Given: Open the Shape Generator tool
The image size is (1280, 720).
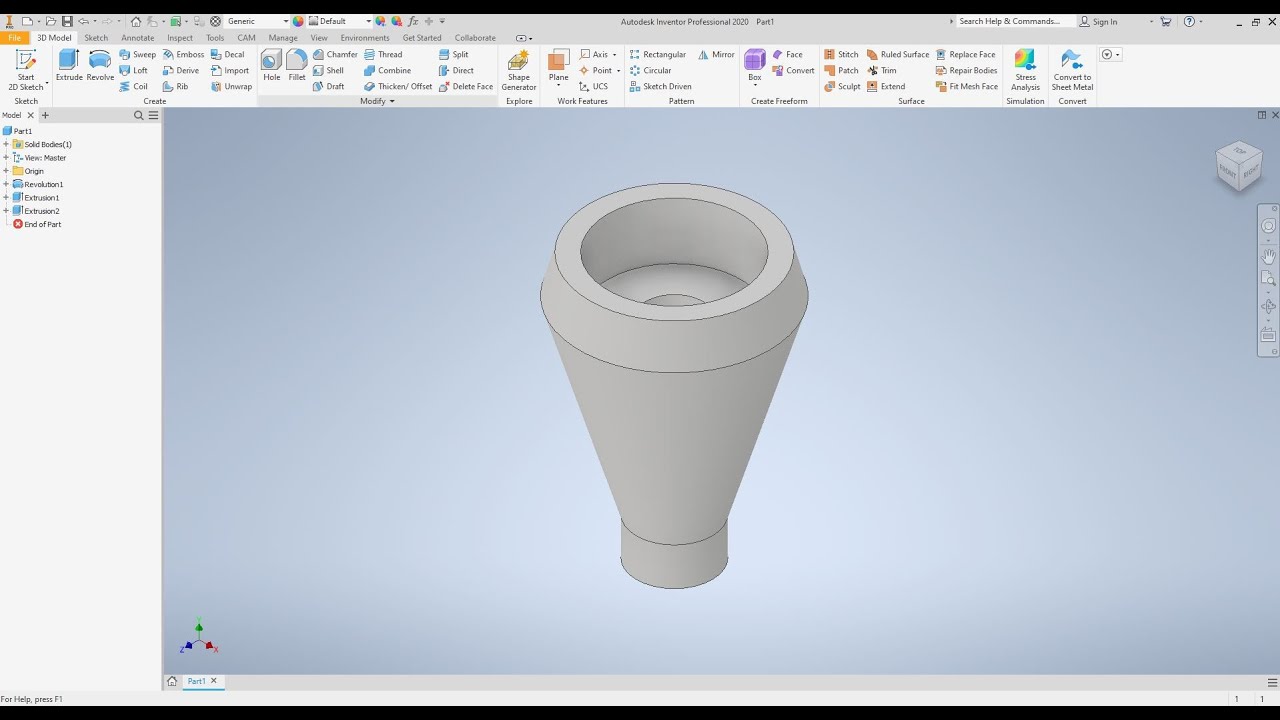Looking at the screenshot, I should [x=519, y=70].
